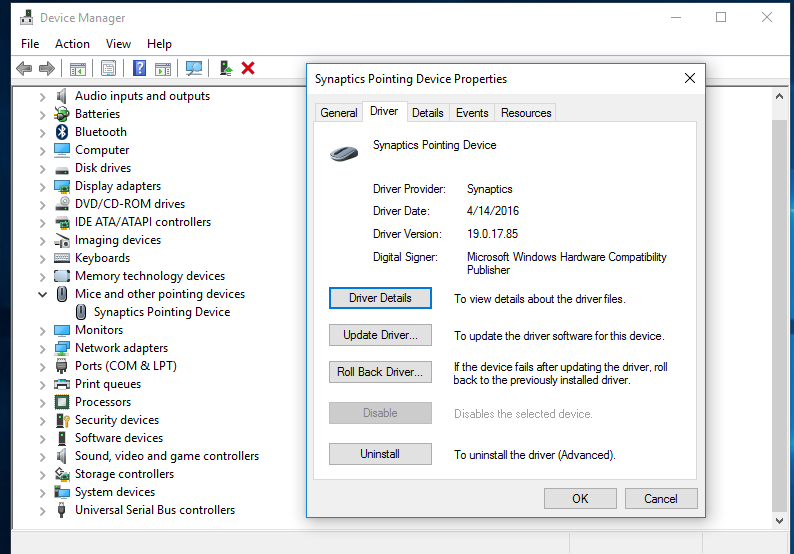Click the Update Driver... button
794x554 pixels.
coord(380,335)
